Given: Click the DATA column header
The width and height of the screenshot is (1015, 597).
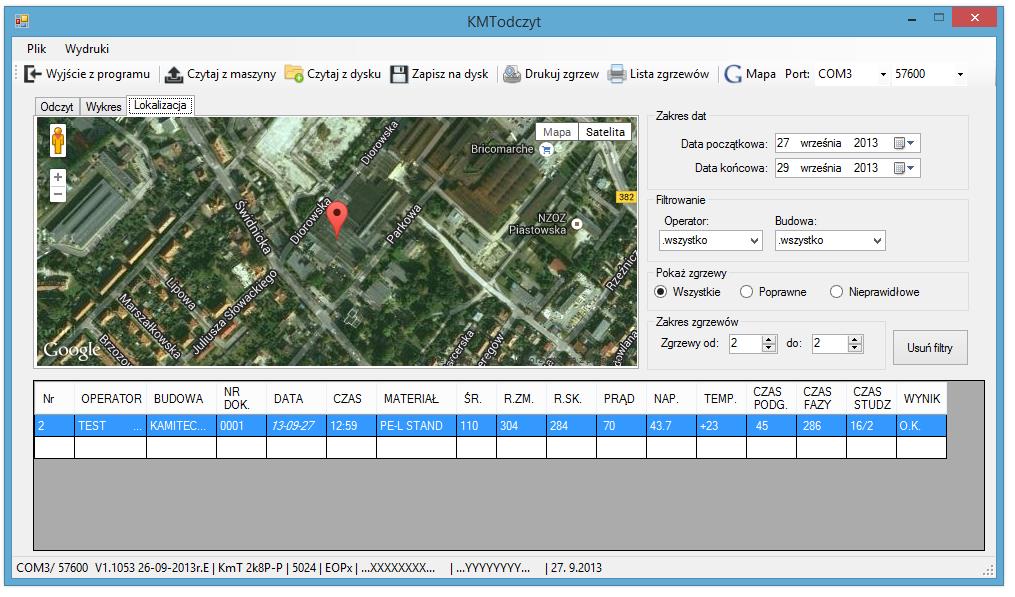Looking at the screenshot, I should 296,399.
